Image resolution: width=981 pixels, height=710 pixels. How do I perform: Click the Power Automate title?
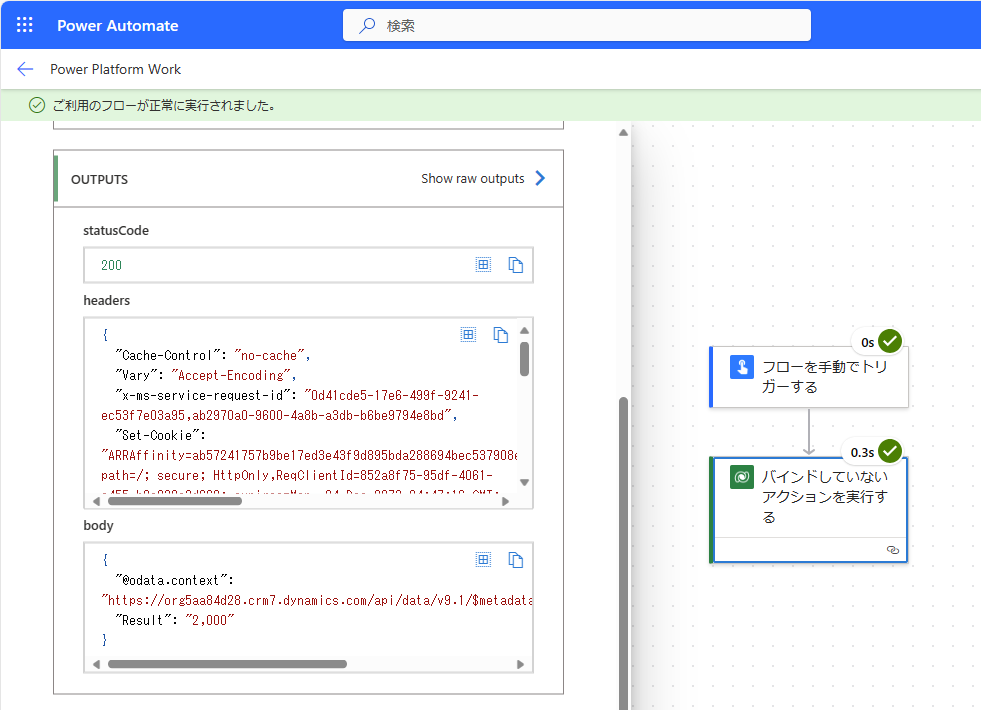[x=118, y=26]
